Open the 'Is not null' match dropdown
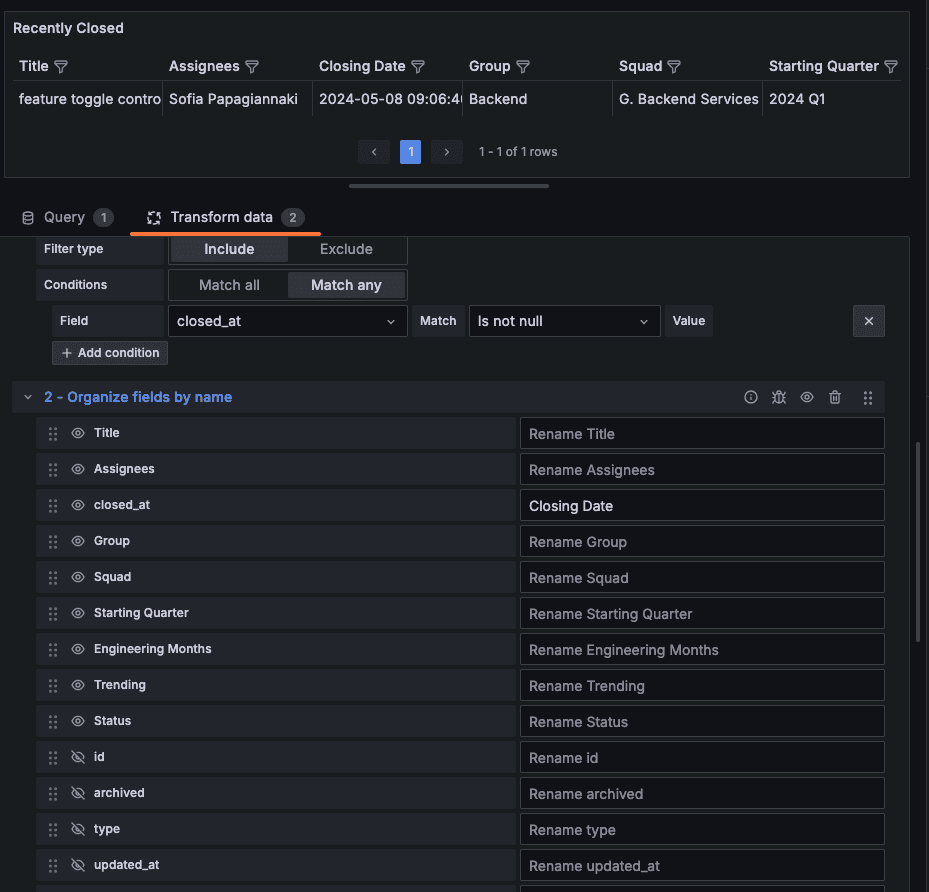The image size is (929, 892). tap(563, 320)
